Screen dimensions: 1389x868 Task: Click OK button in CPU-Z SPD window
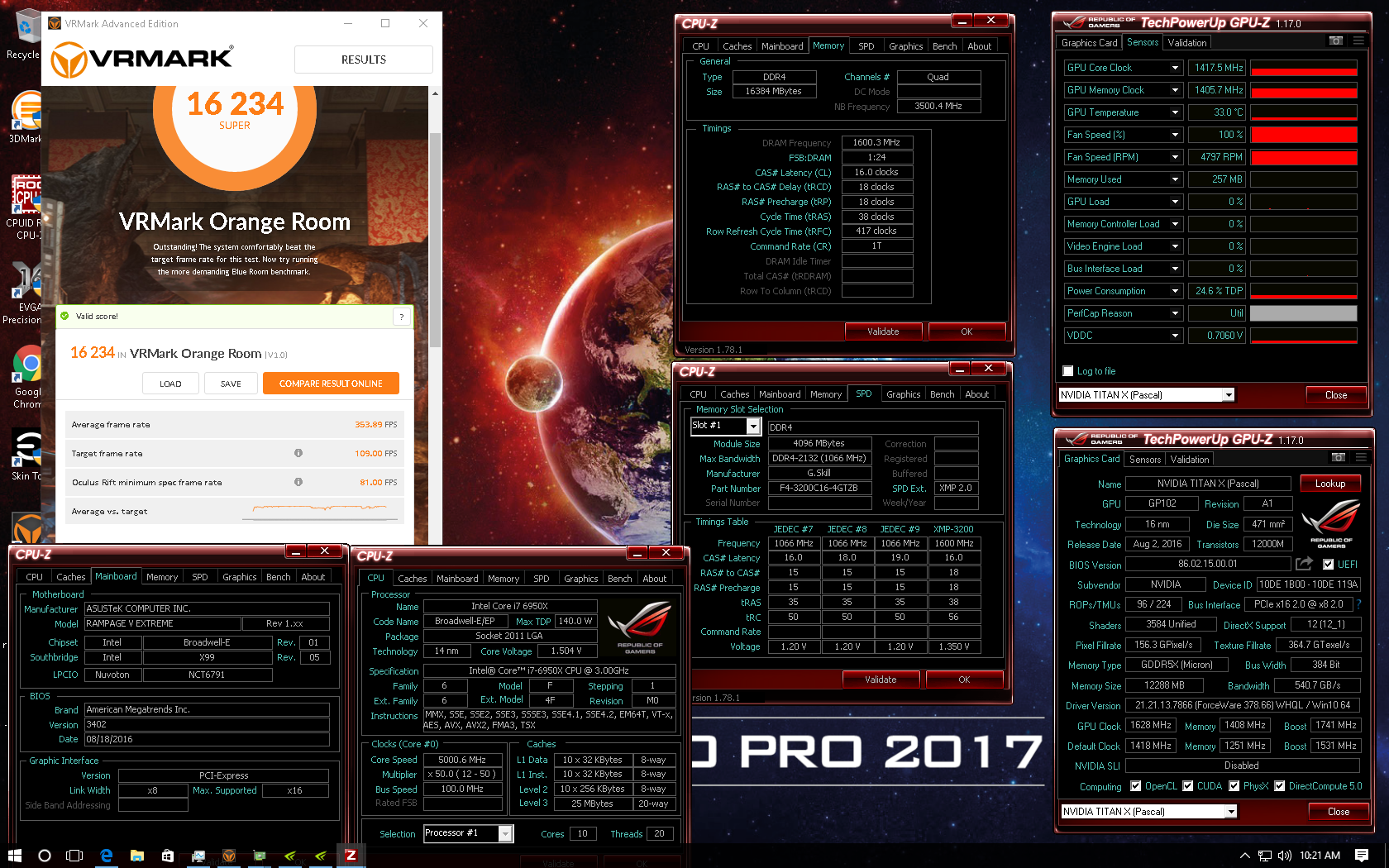pyautogui.click(x=964, y=680)
